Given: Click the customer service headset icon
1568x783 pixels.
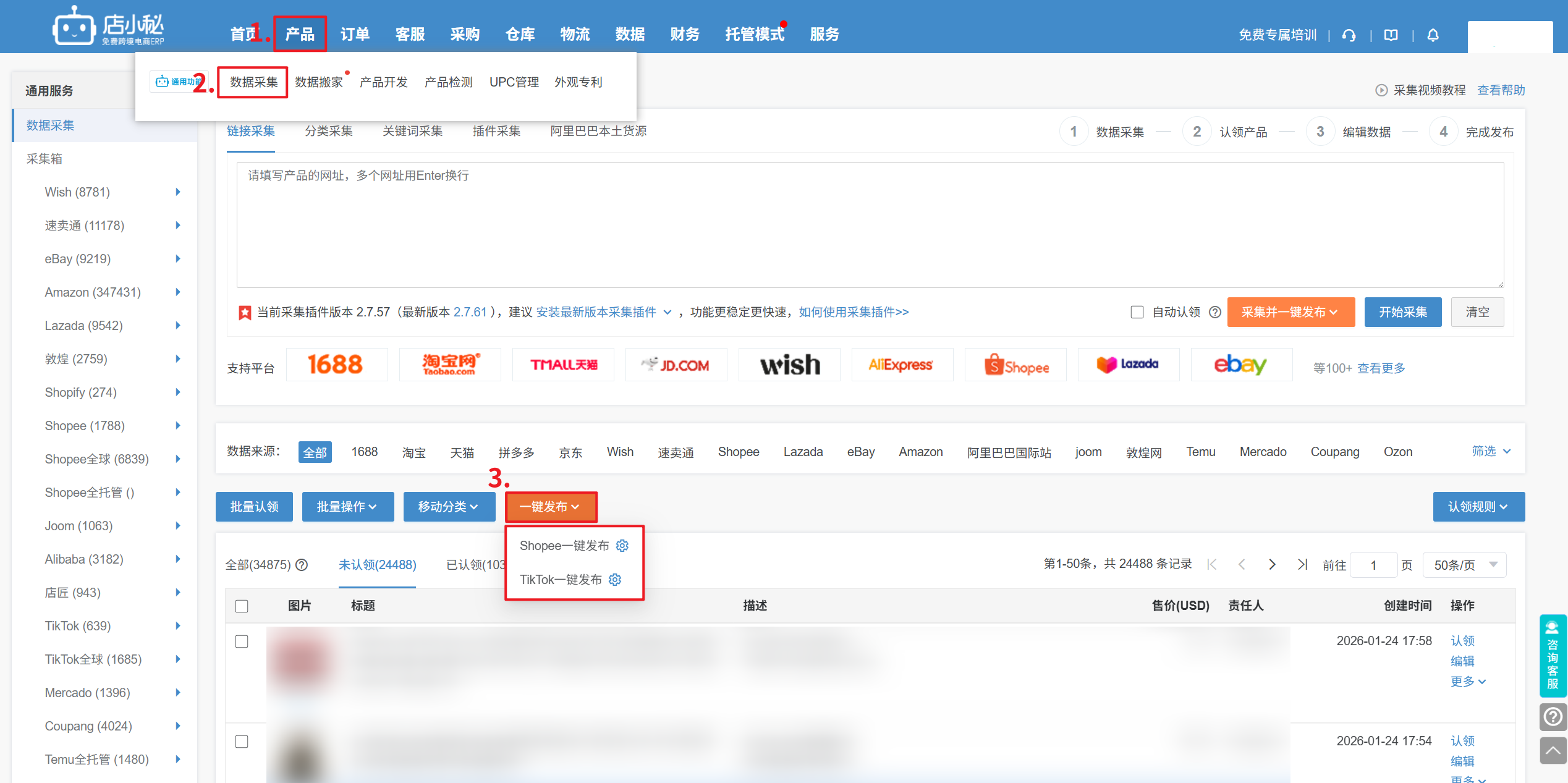Looking at the screenshot, I should [1349, 35].
